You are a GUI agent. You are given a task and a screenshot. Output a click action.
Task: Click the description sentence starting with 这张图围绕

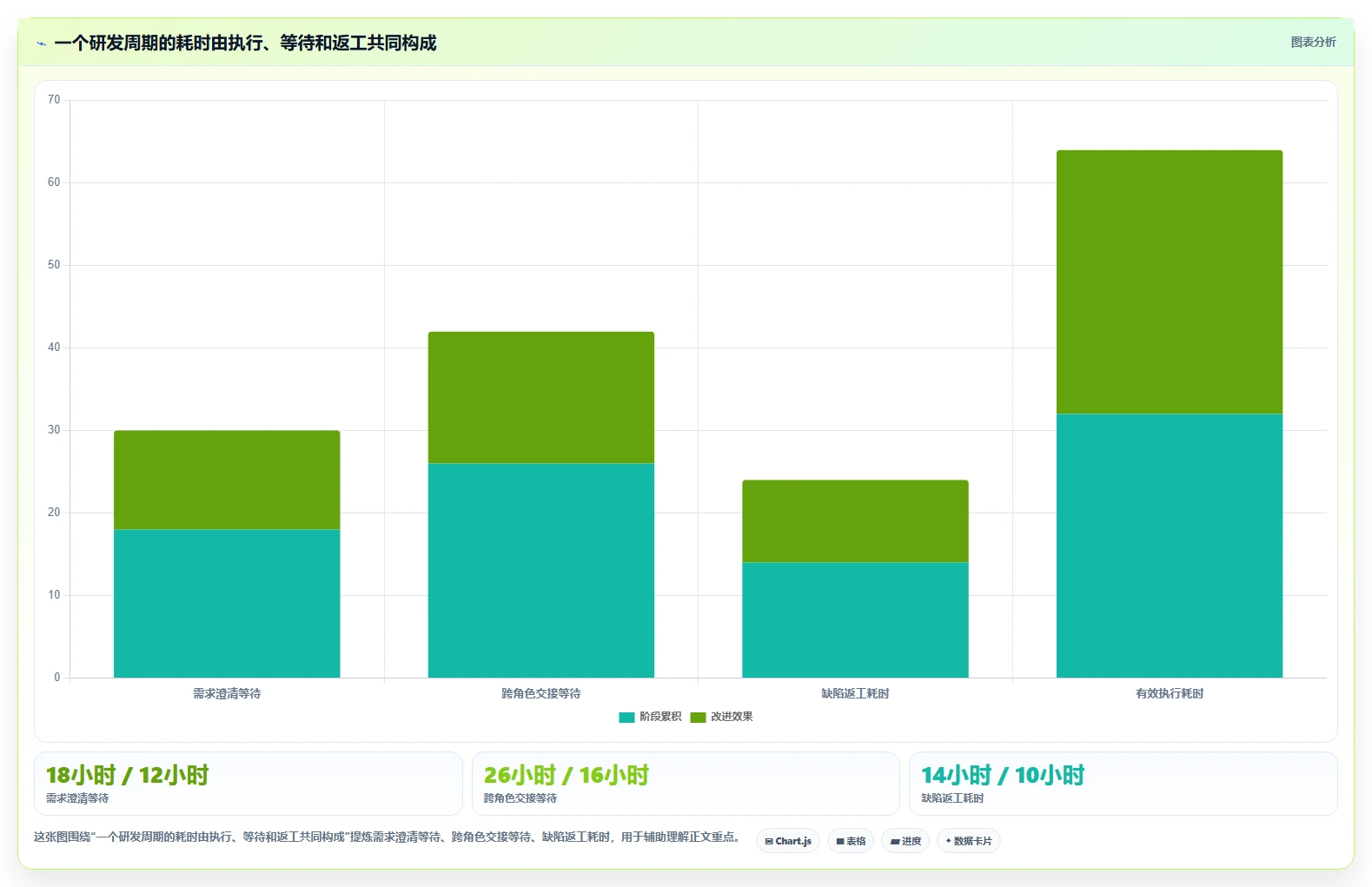(389, 837)
